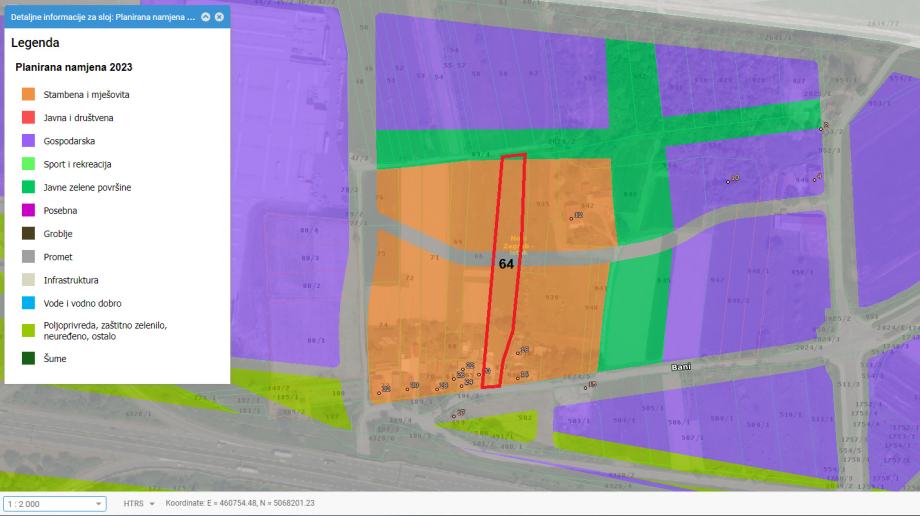This screenshot has width=920, height=516.
Task: Click the dark brown Groblje swatch
Action: point(28,233)
